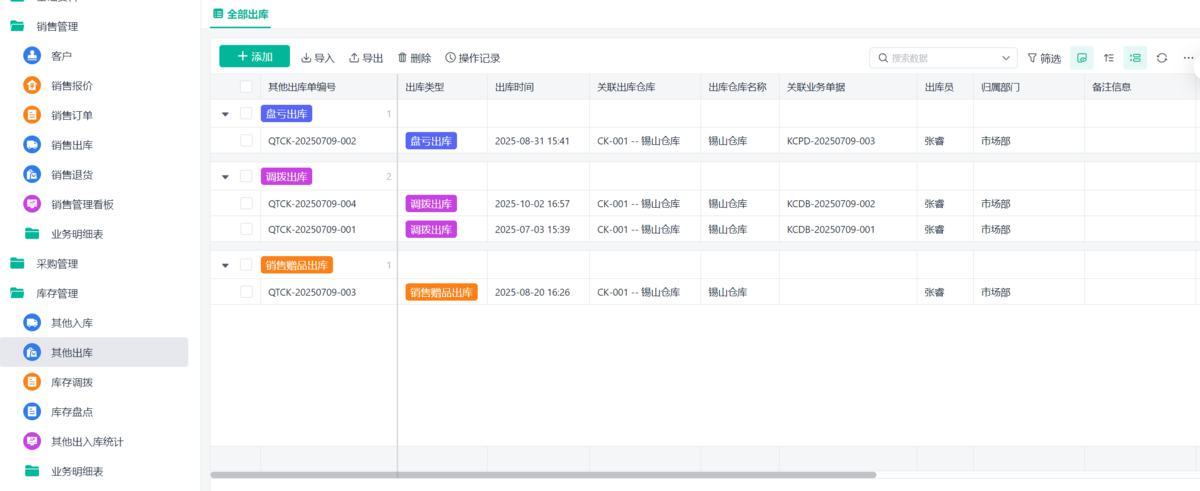This screenshot has height=491, width=1200.
Task: Open 销售出库 truck icon in sidebar
Action: pos(32,145)
